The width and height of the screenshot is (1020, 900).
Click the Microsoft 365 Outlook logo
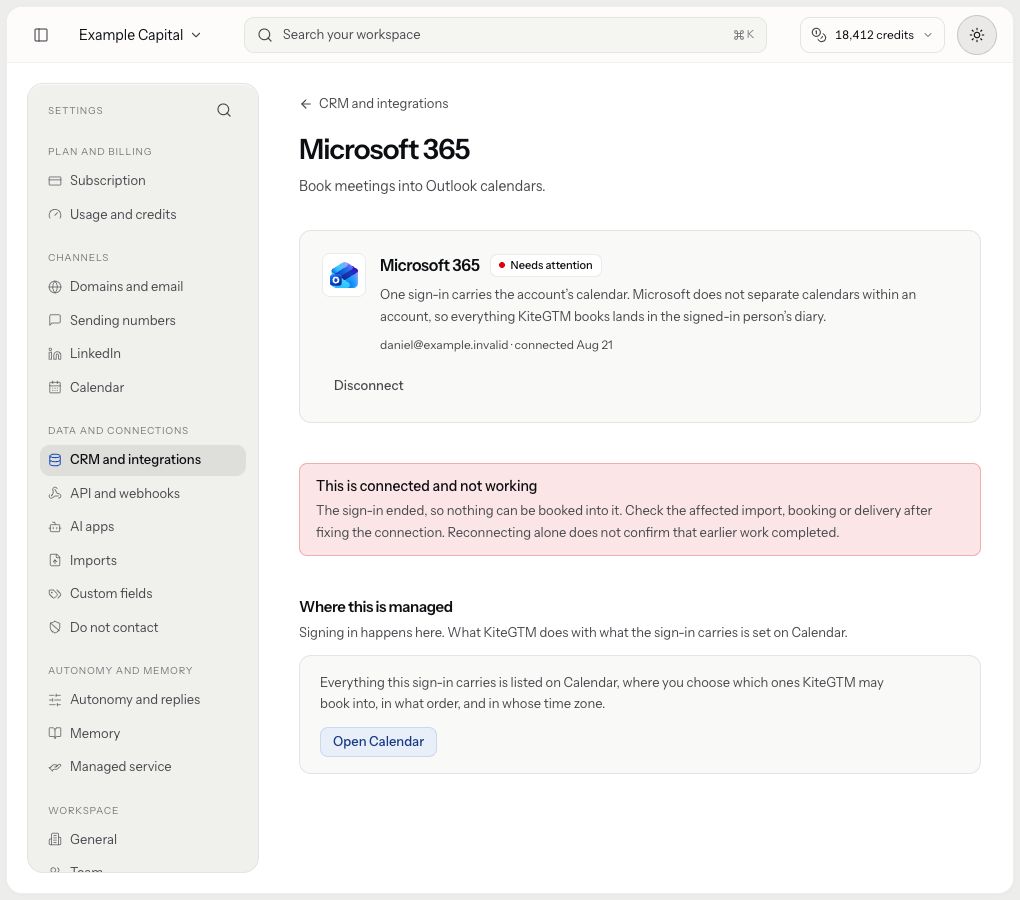344,275
